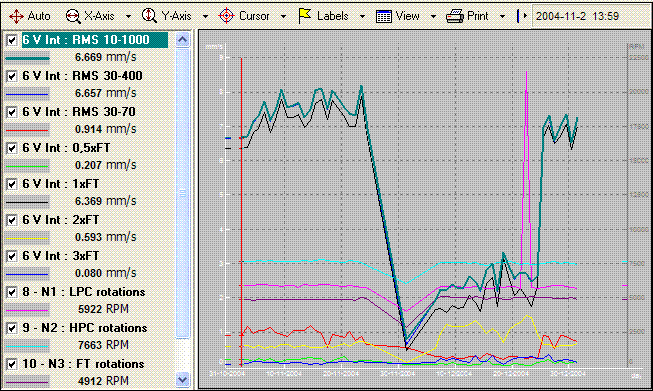Click the teal swatch under RMS 10-1000

(x=27, y=58)
